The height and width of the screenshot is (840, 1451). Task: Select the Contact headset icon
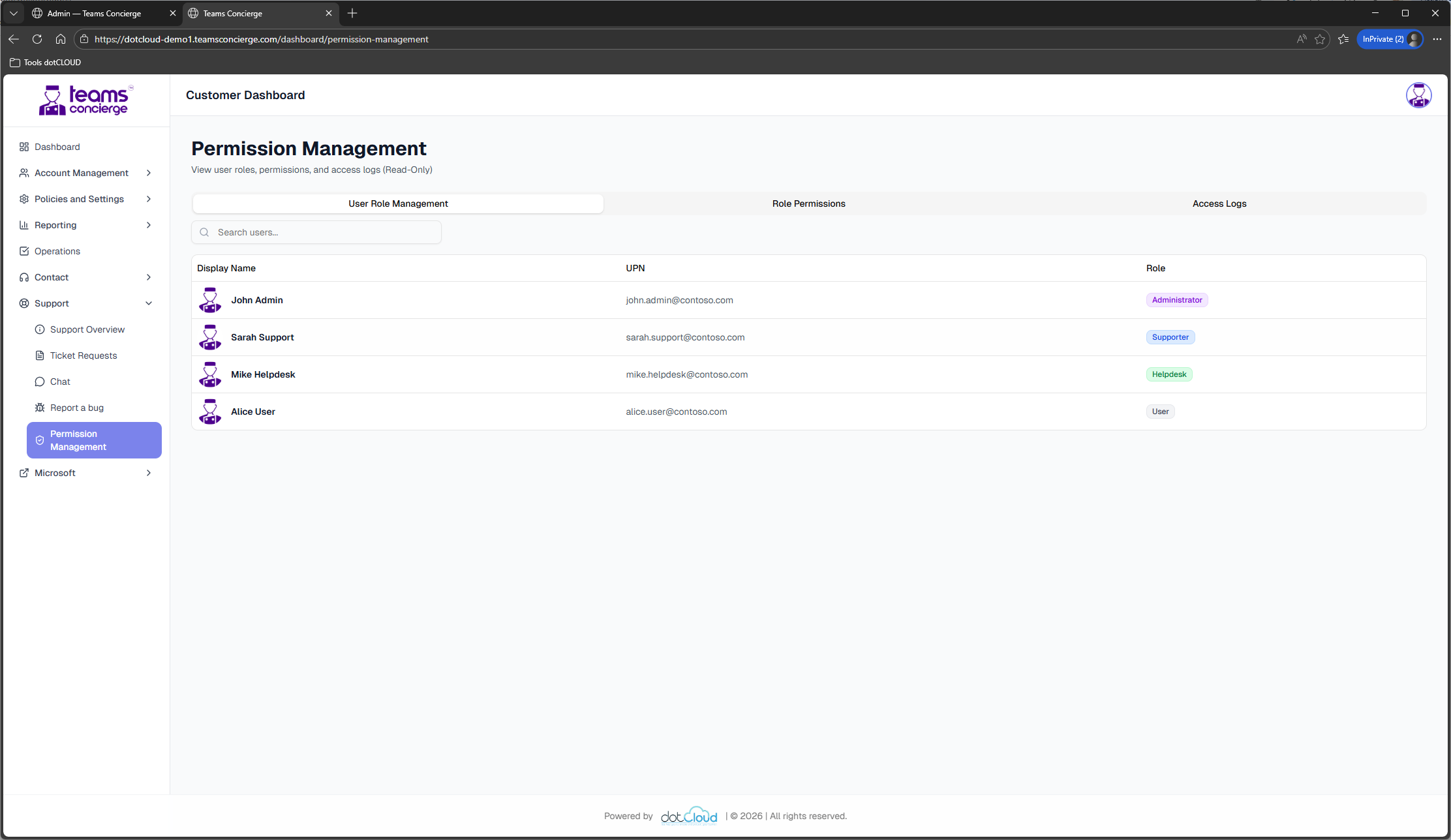(x=23, y=277)
